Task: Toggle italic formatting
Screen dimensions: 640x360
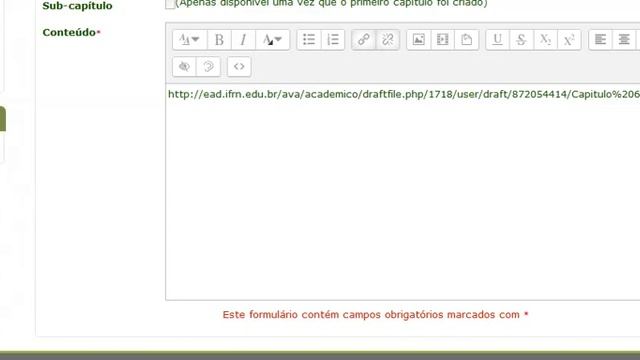Action: 243,40
